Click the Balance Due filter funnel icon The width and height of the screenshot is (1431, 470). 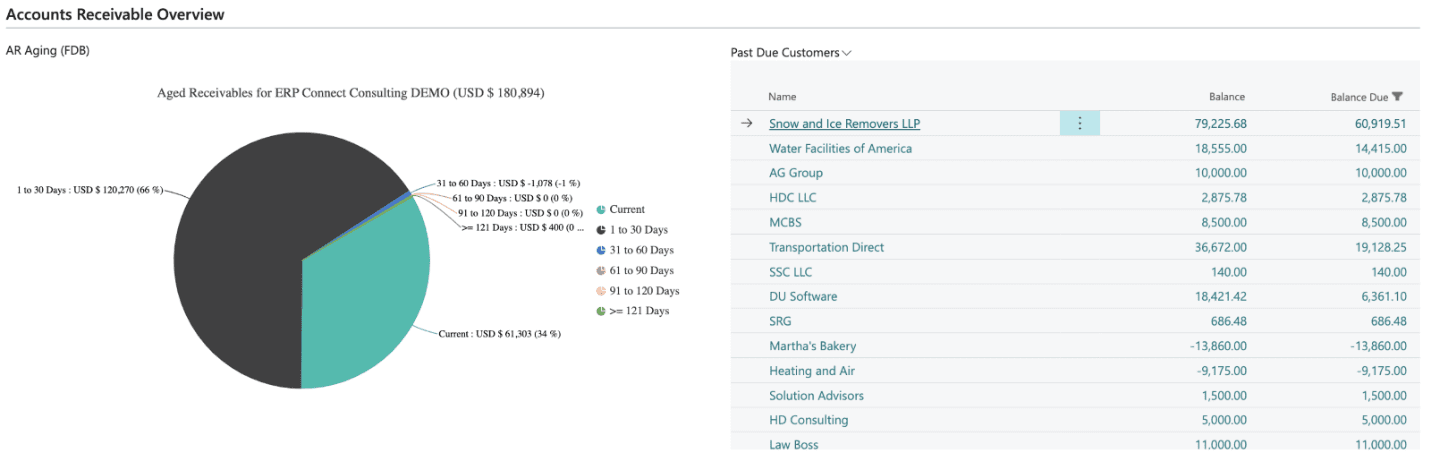tap(1397, 97)
